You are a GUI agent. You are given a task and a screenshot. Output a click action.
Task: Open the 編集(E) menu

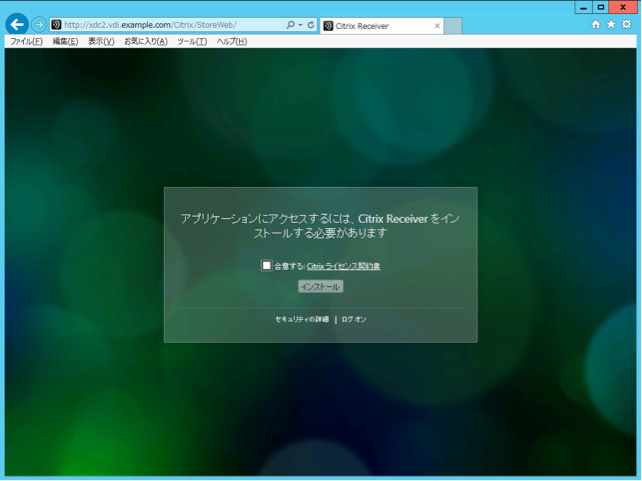tap(65, 41)
